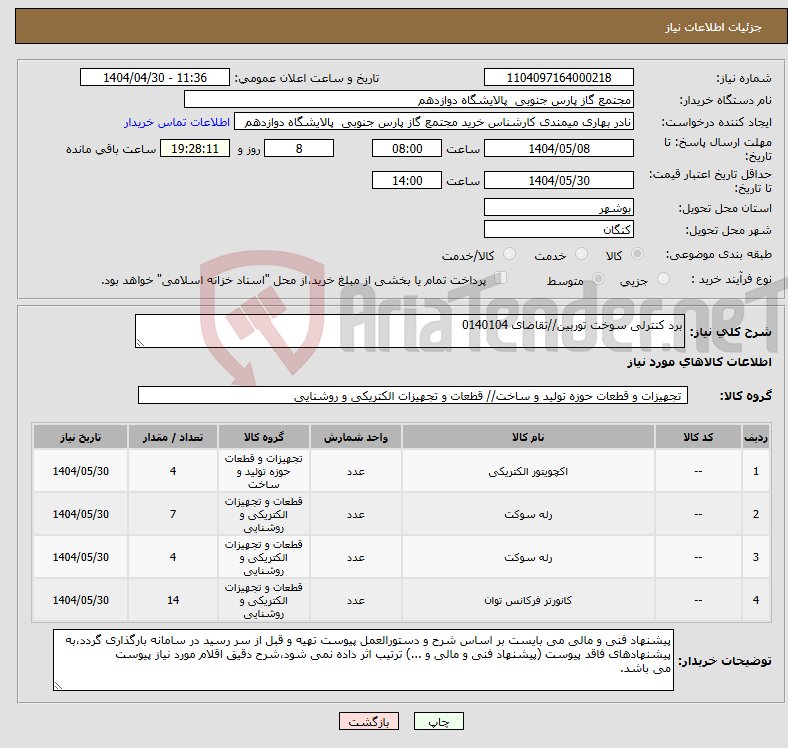The height and width of the screenshot is (748, 788).
Task: Click the گروه کالا field
Action: pyautogui.click(x=413, y=395)
